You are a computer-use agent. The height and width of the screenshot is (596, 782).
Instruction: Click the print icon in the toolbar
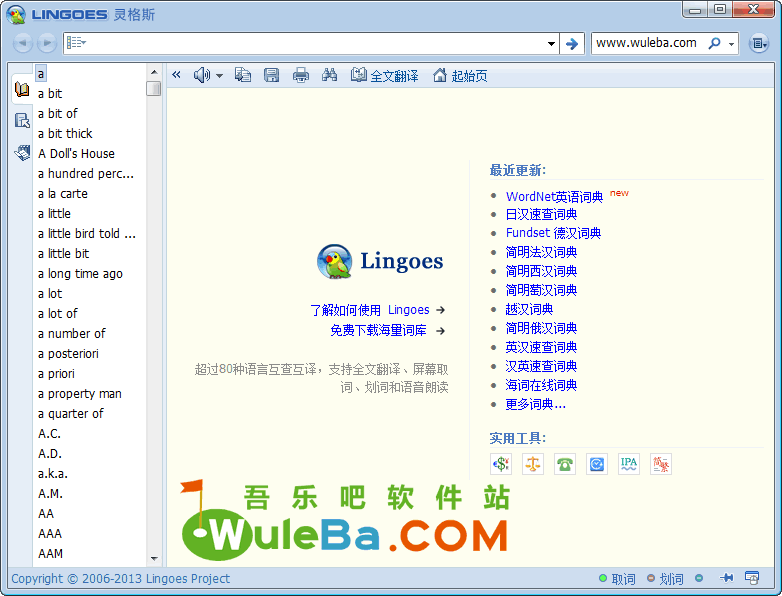pyautogui.click(x=301, y=75)
